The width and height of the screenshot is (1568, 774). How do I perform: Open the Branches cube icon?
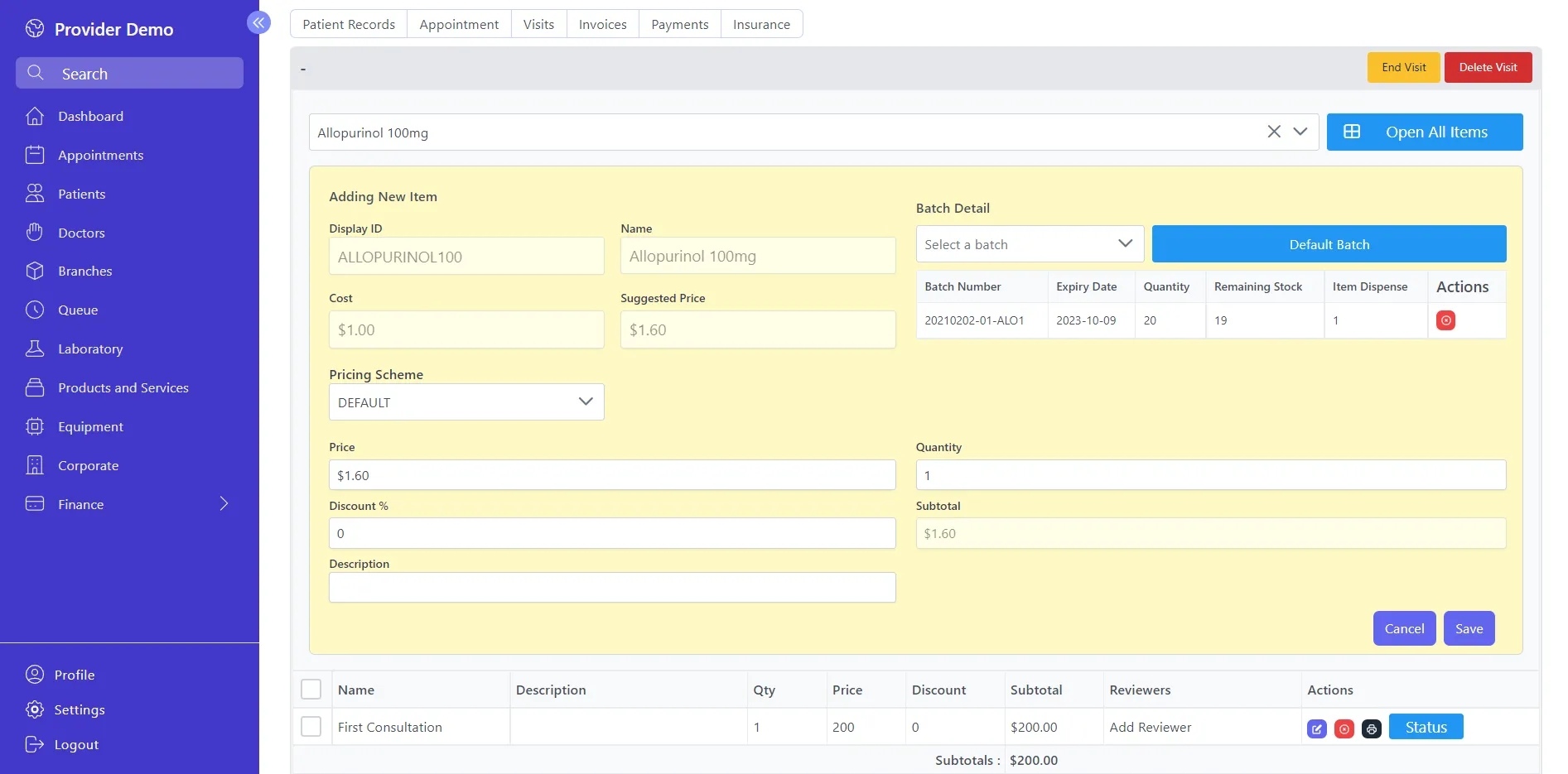[x=35, y=271]
